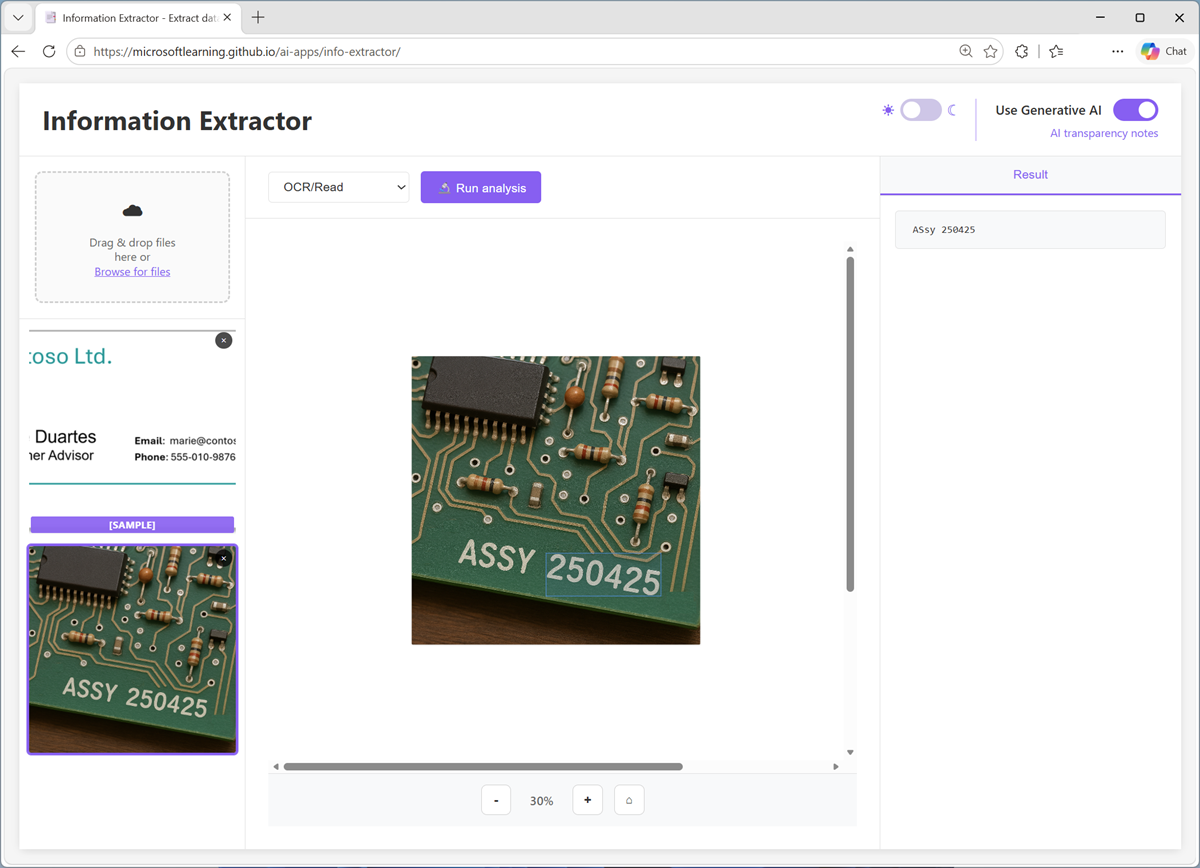Click the viewer scroll up arrow
Viewport: 1200px width, 868px height.
coord(850,249)
